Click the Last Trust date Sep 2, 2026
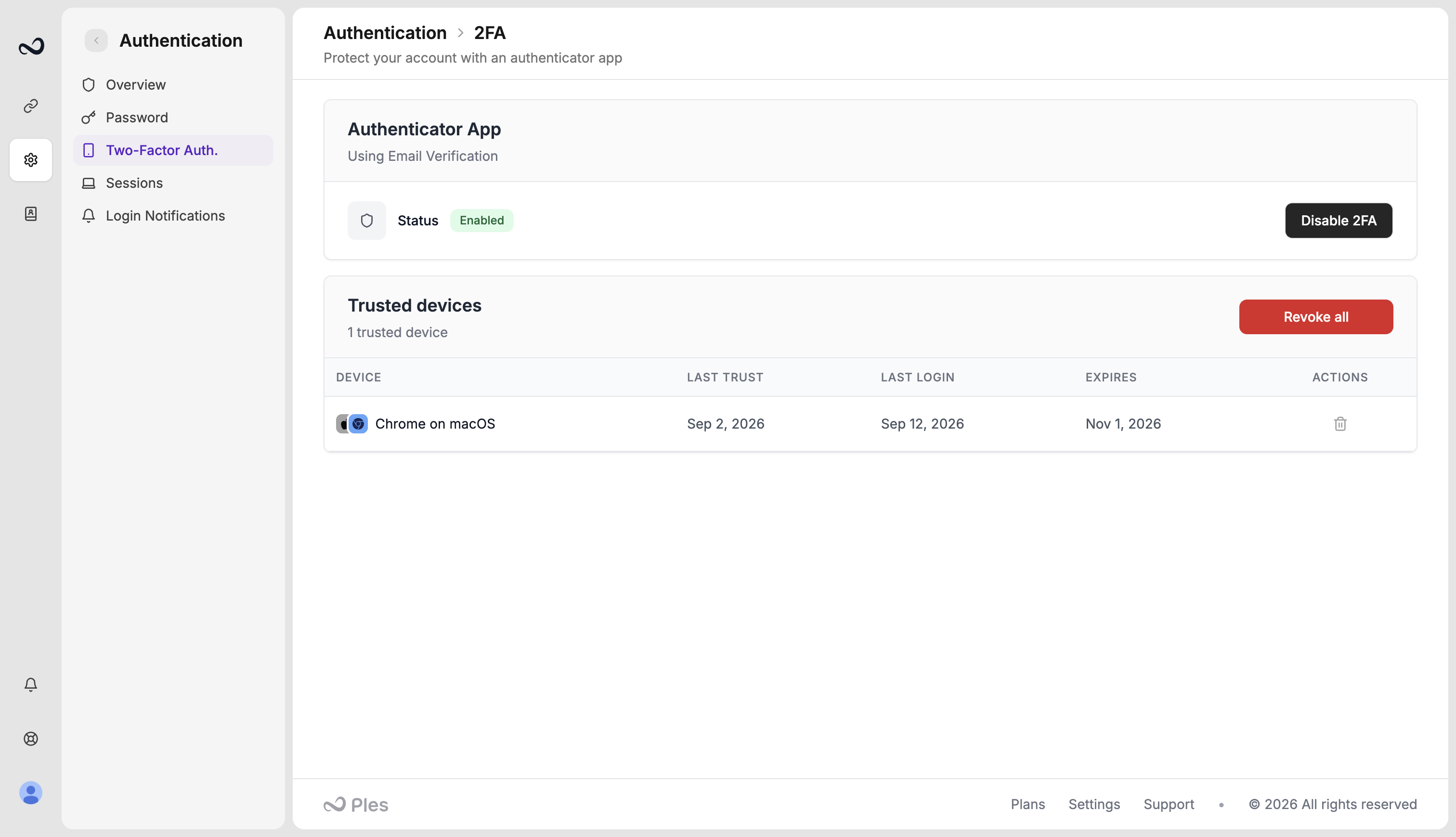1456x837 pixels. point(726,424)
